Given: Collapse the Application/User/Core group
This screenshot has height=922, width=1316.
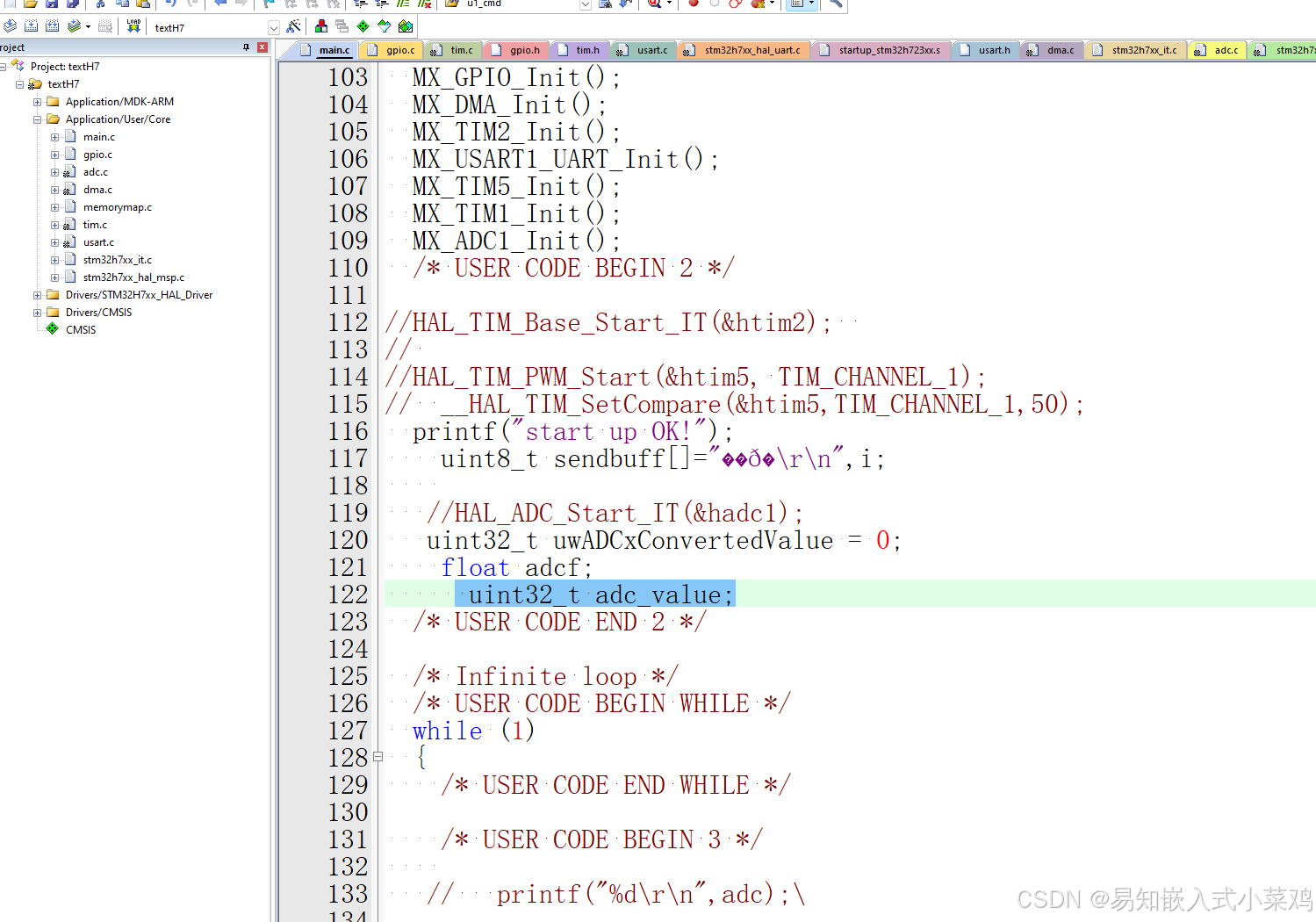Looking at the screenshot, I should tap(37, 119).
